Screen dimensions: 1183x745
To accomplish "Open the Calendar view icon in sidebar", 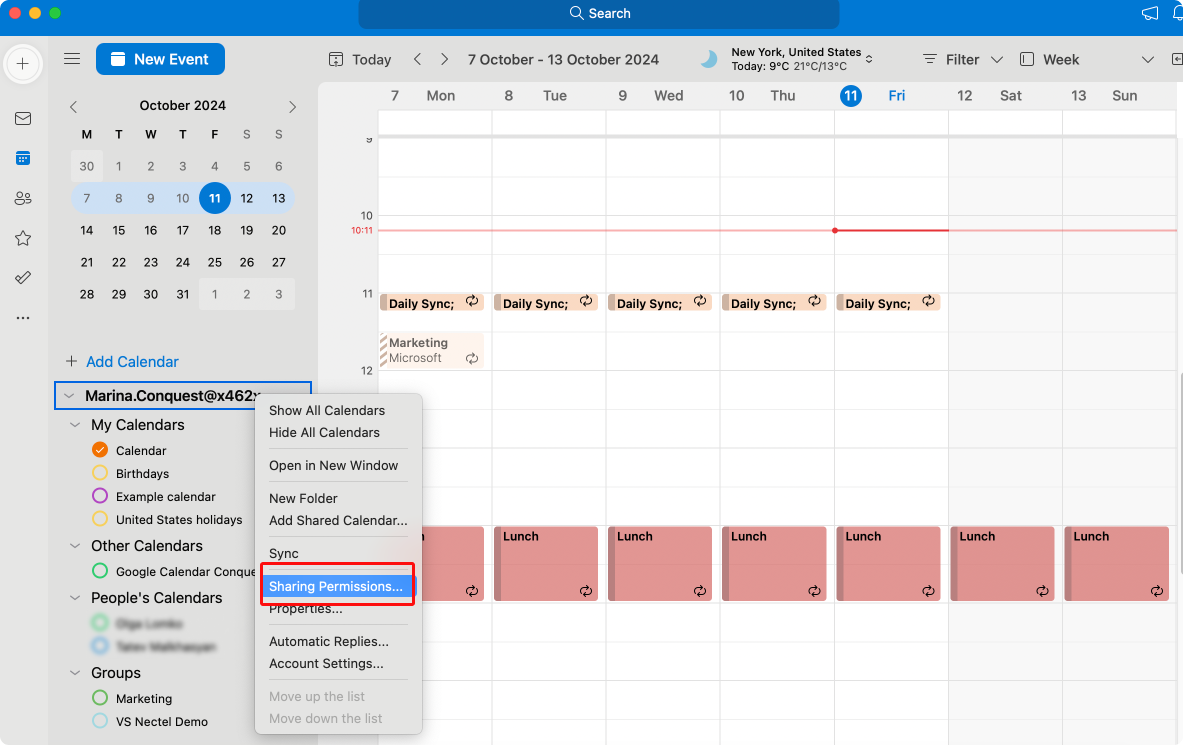I will click(23, 159).
